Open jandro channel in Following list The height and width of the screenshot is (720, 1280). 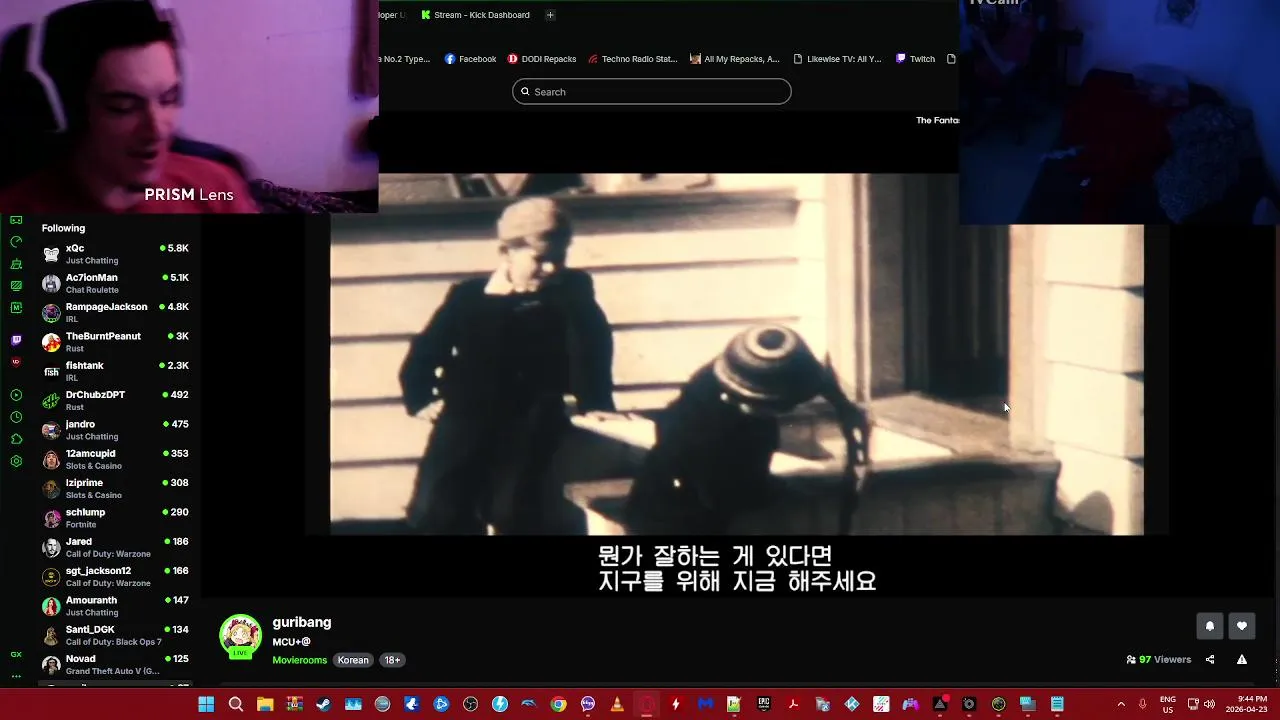[x=115, y=430]
